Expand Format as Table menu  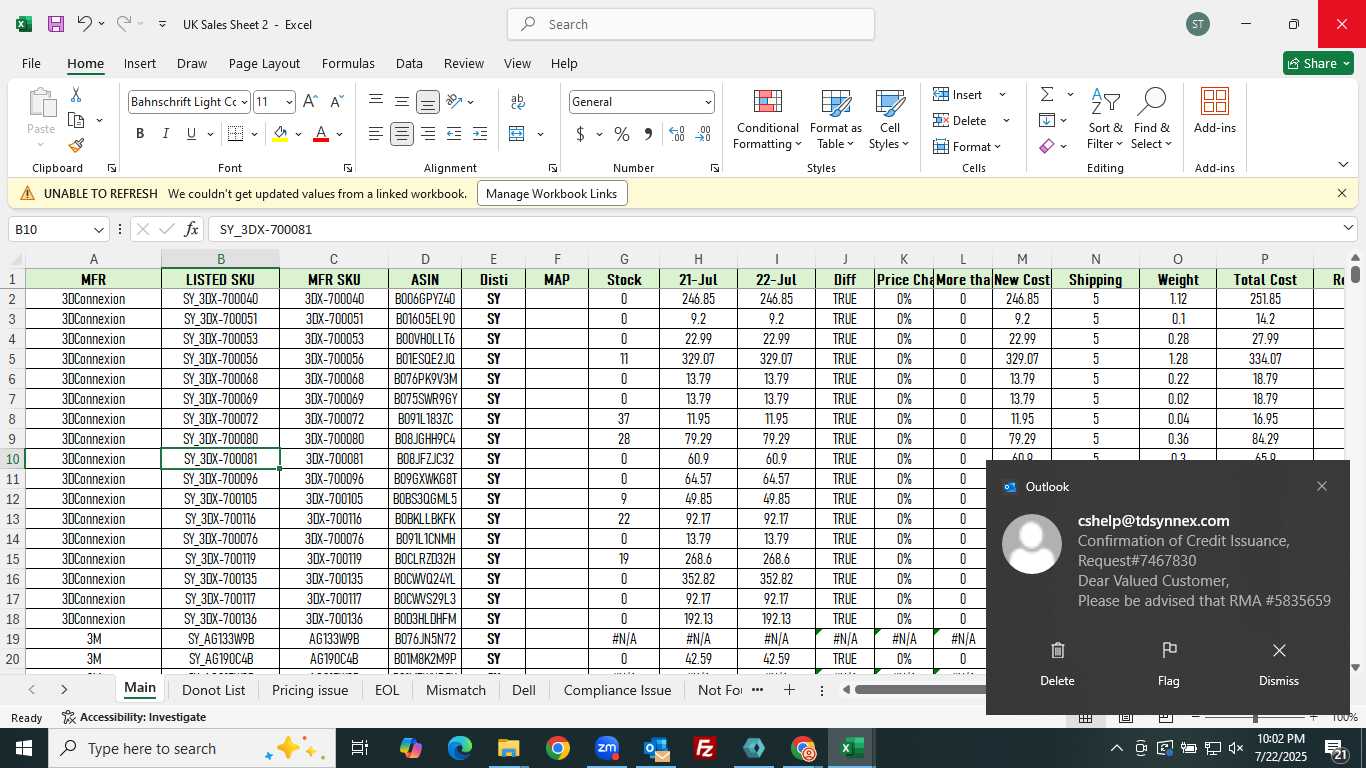click(x=836, y=118)
